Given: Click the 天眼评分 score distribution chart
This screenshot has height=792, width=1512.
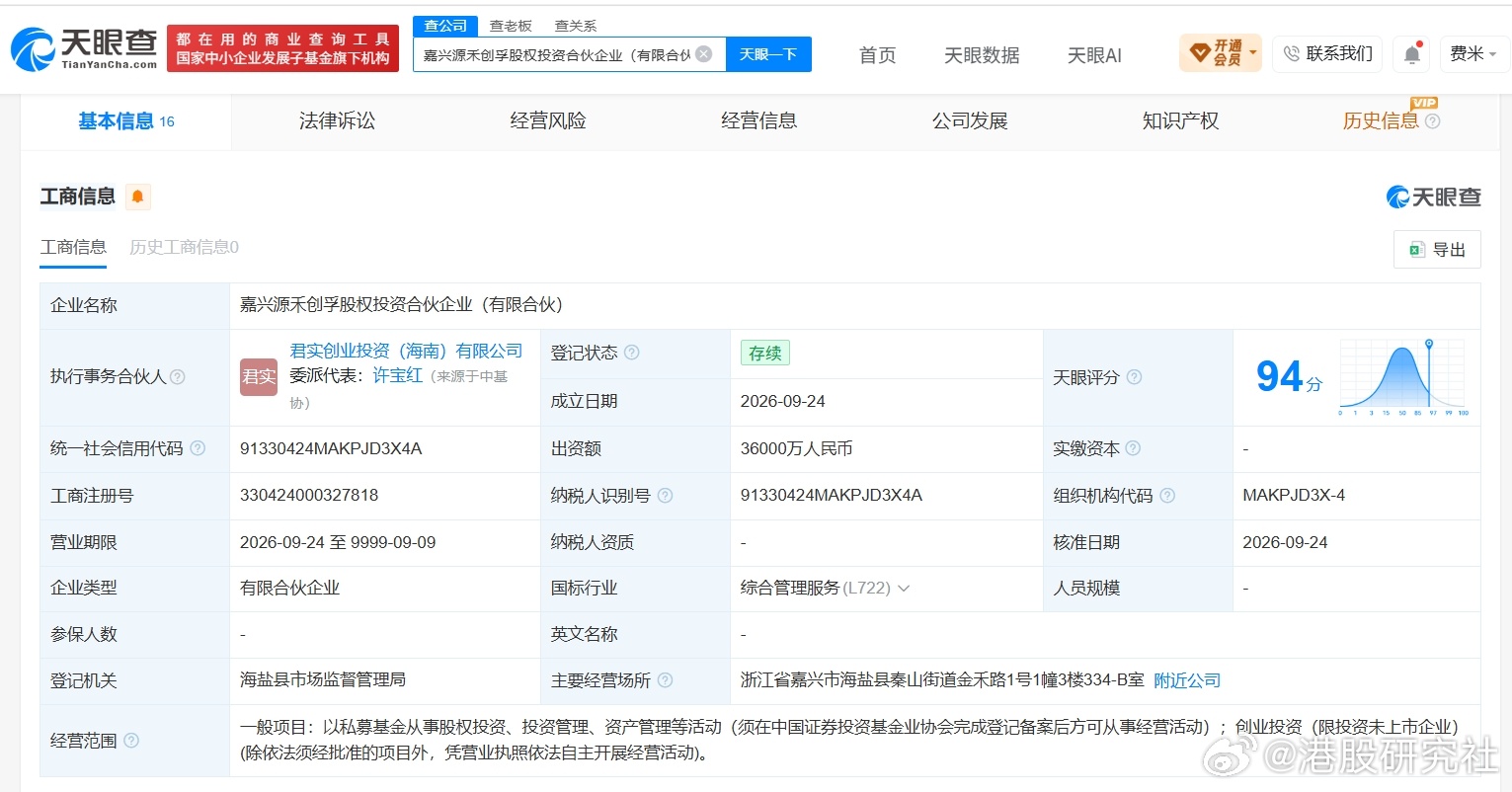Looking at the screenshot, I should 1403,377.
